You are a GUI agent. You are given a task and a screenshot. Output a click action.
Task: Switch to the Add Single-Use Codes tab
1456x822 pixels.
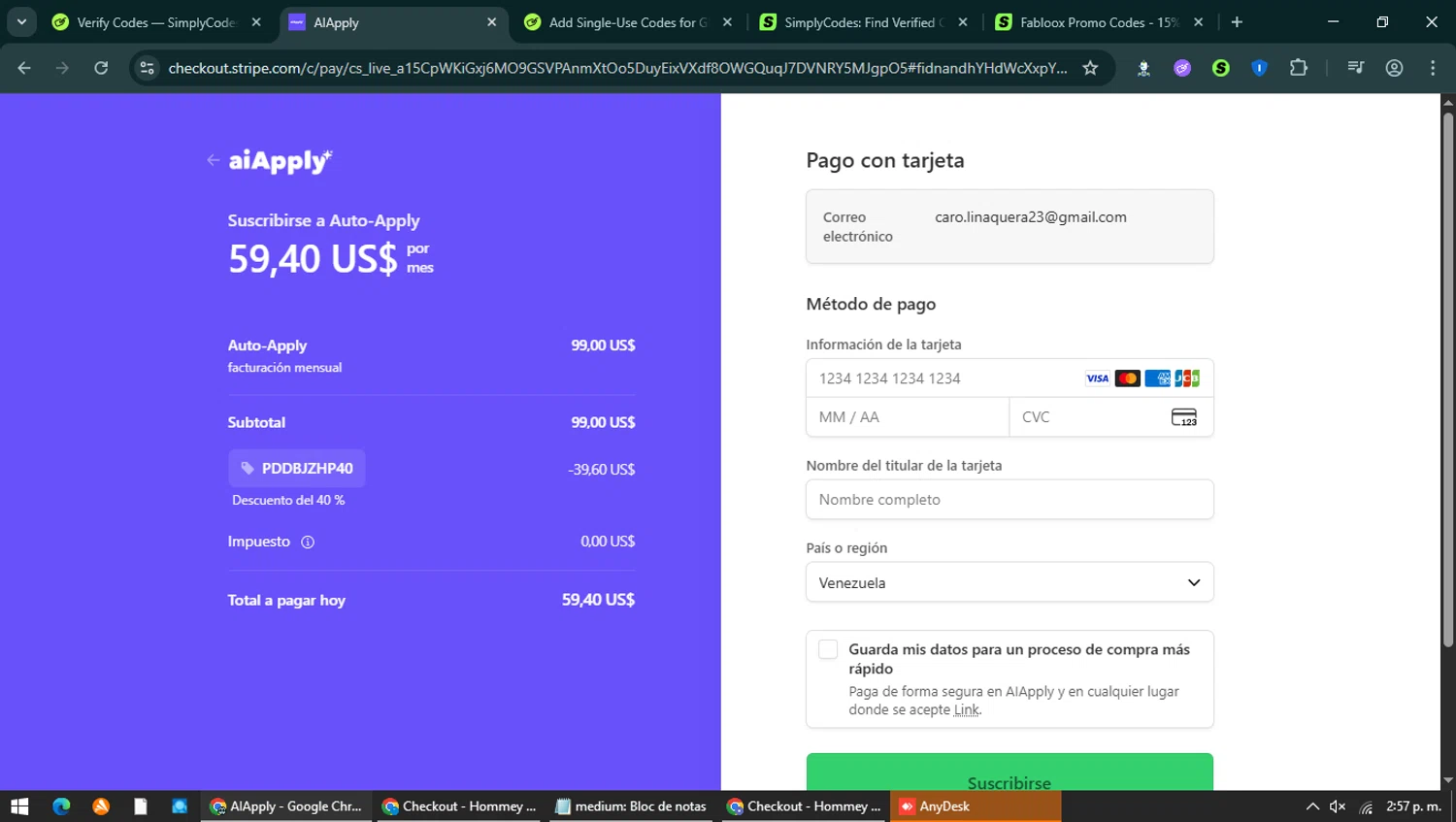pyautogui.click(x=627, y=22)
